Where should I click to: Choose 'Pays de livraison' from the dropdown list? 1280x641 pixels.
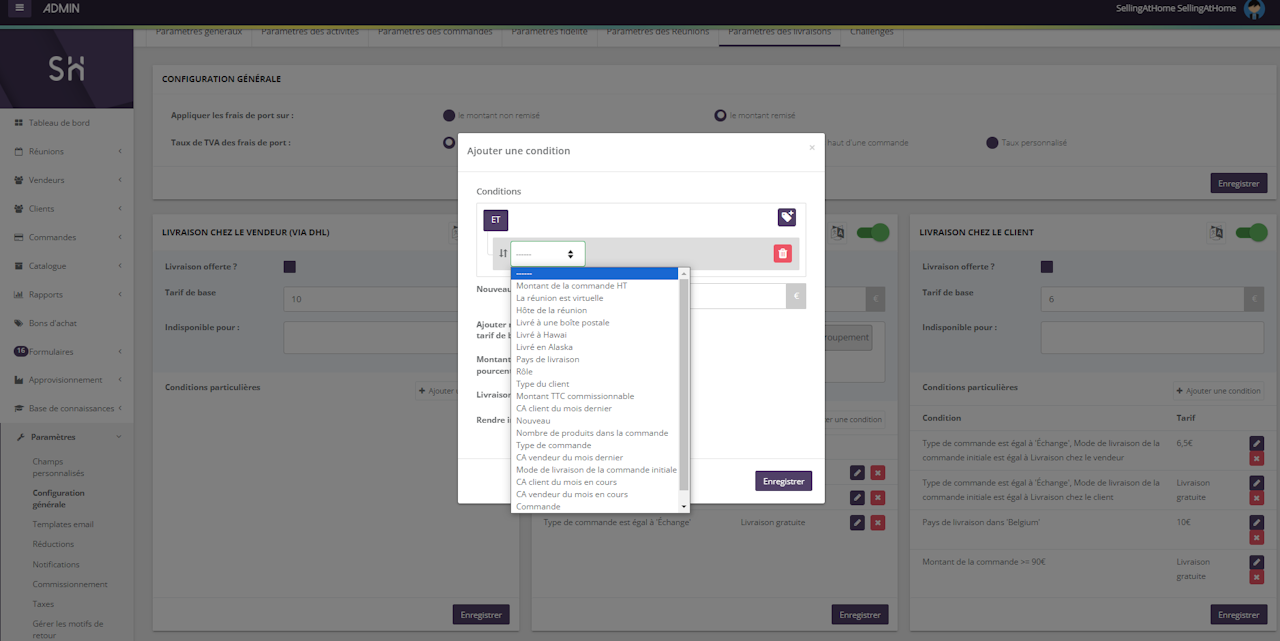(x=547, y=359)
